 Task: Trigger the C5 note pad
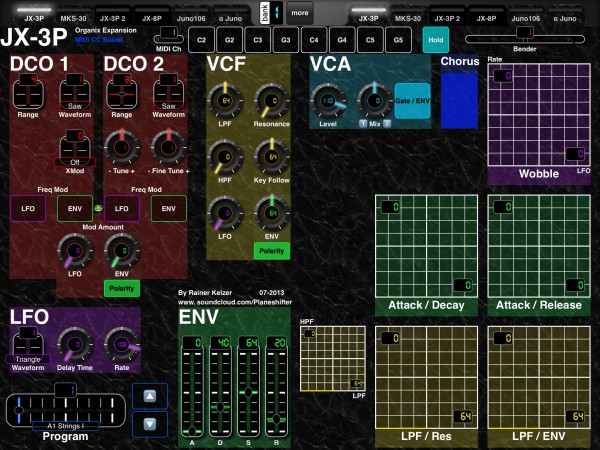pyautogui.click(x=370, y=40)
